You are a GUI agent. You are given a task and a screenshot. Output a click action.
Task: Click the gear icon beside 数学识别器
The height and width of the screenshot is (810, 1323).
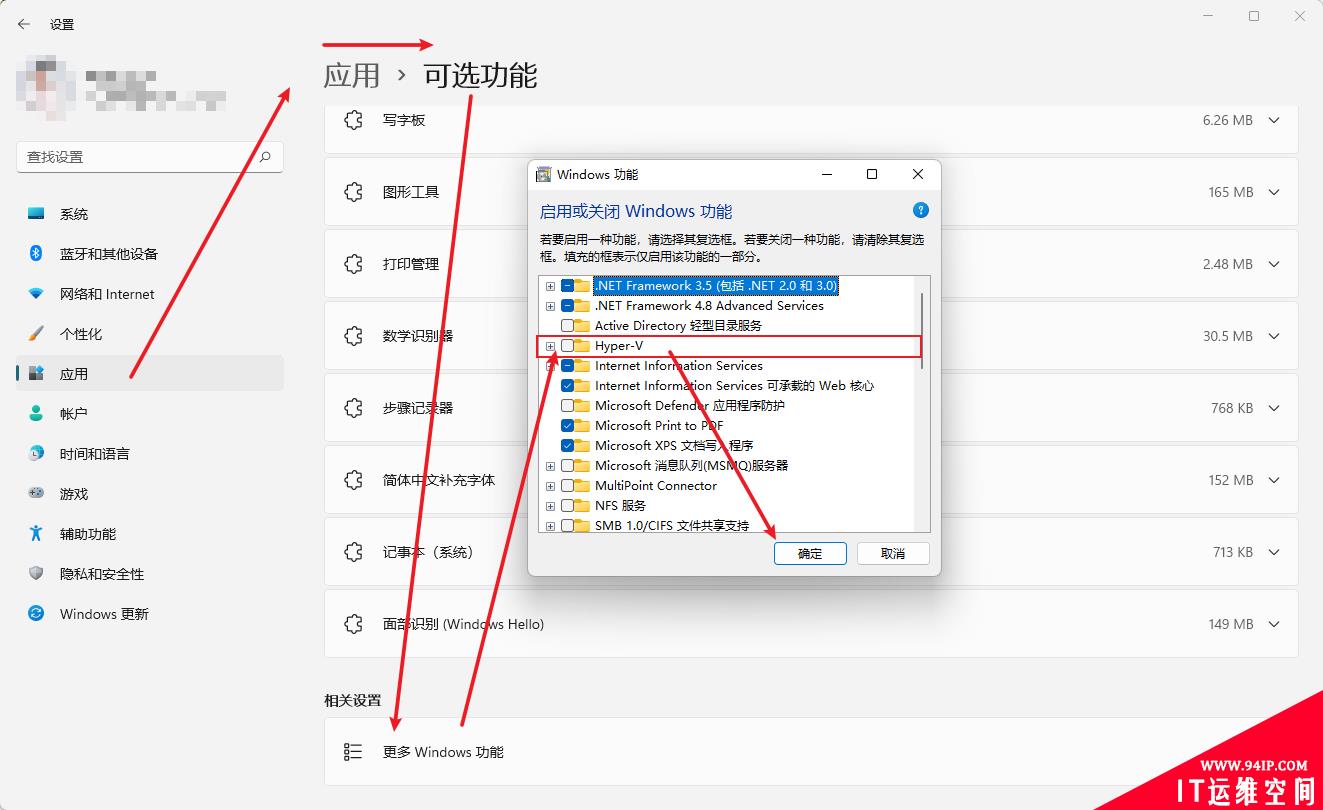pos(353,336)
